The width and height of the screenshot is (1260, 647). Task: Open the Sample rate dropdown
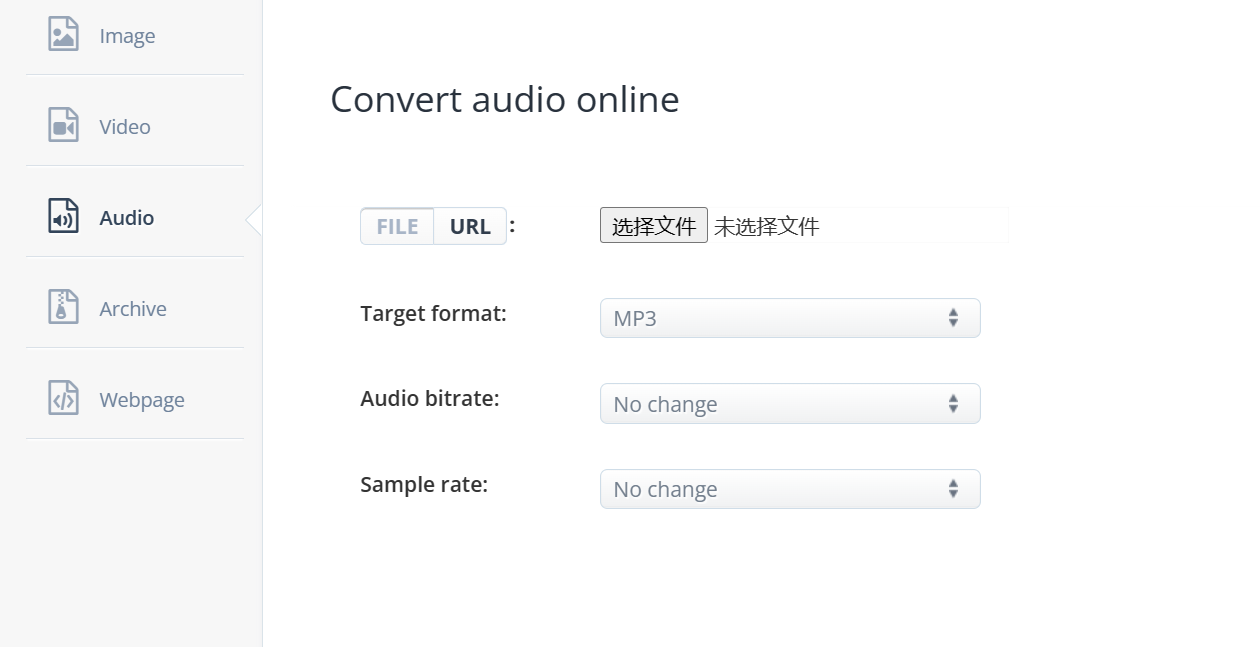pos(789,489)
